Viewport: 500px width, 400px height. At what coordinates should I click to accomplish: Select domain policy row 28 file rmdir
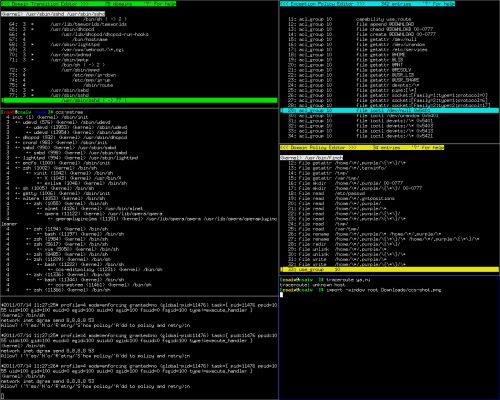click(x=344, y=244)
